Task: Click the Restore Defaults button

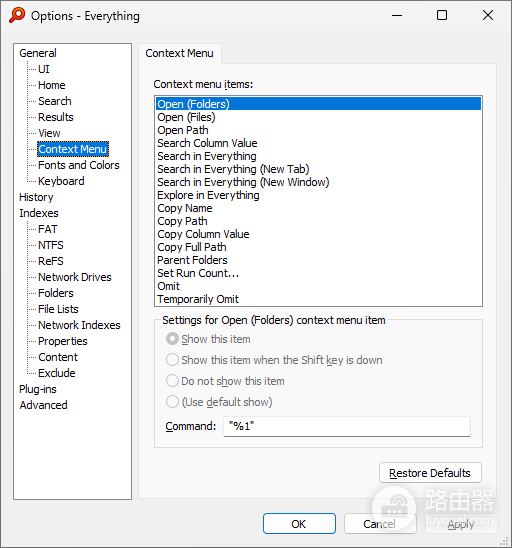Action: click(430, 473)
